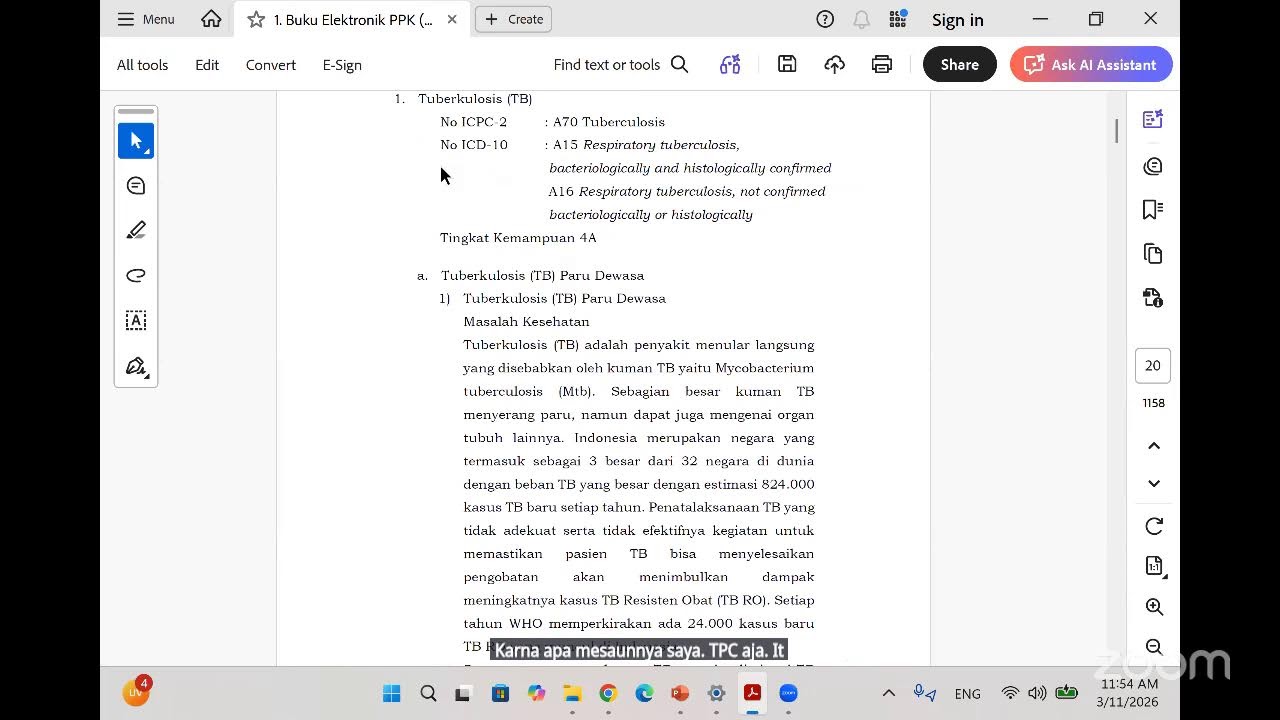Click the current page number box showing 20
1280x720 pixels.
(1153, 366)
